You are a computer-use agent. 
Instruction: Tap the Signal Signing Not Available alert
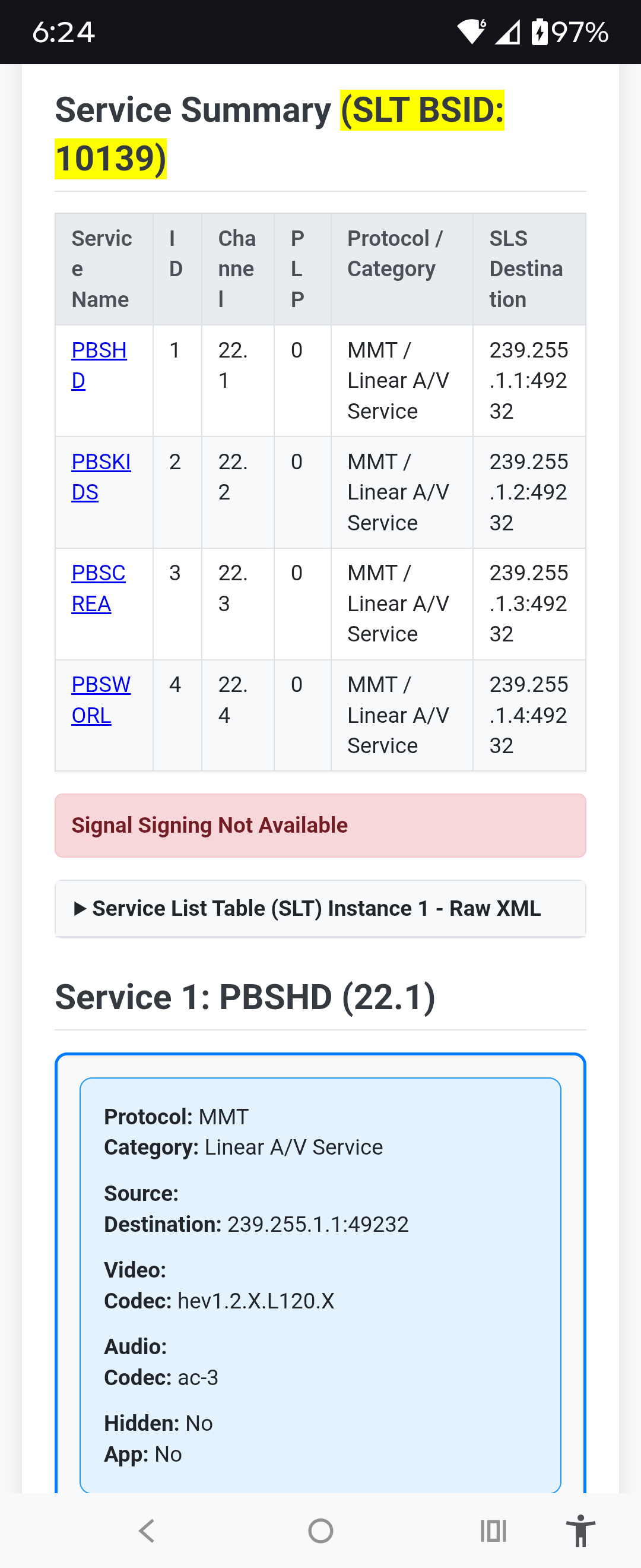[x=320, y=826]
